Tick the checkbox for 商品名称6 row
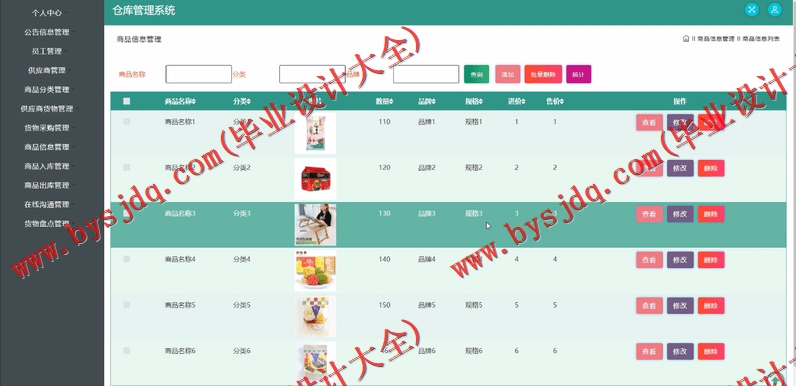 pyautogui.click(x=126, y=350)
